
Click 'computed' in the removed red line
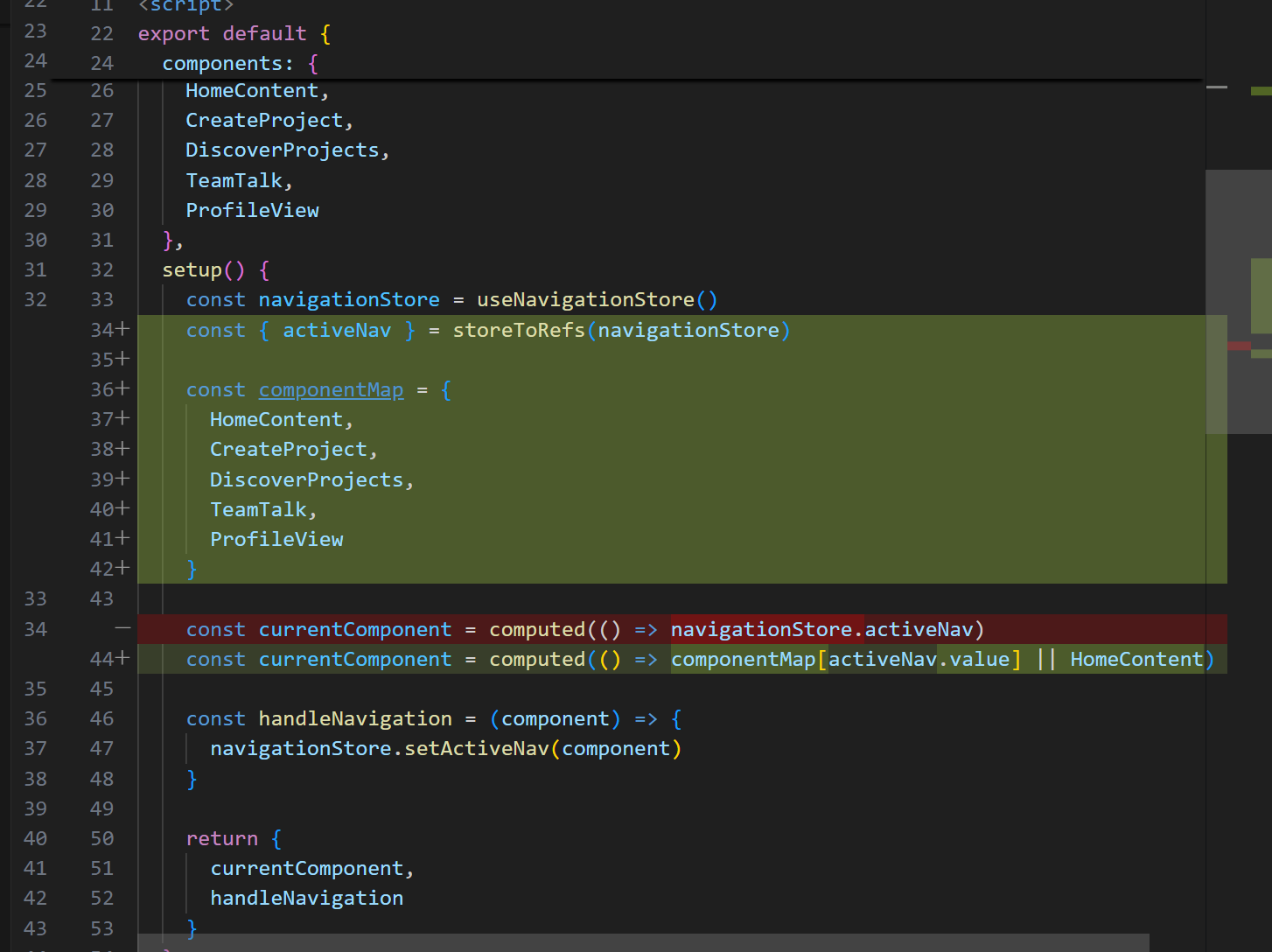coord(537,630)
